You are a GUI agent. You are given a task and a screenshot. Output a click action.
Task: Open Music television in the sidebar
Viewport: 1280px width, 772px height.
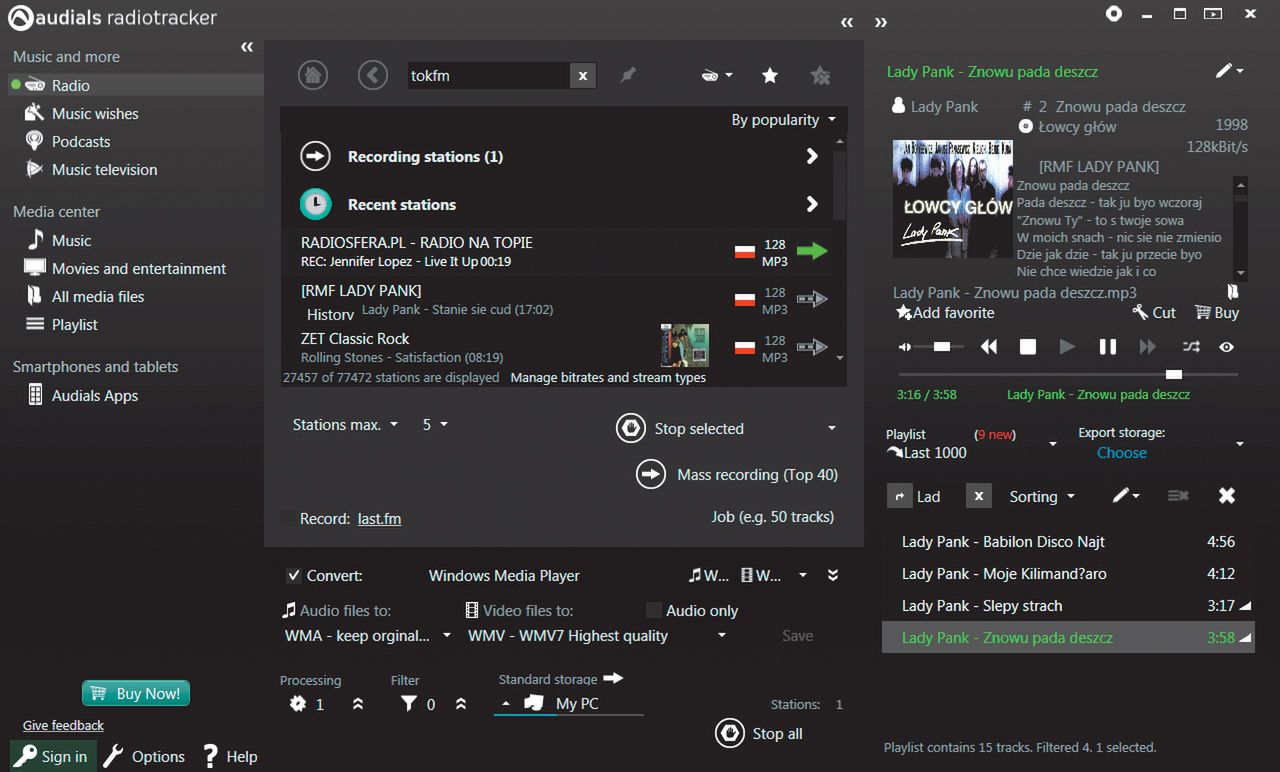[x=104, y=169]
